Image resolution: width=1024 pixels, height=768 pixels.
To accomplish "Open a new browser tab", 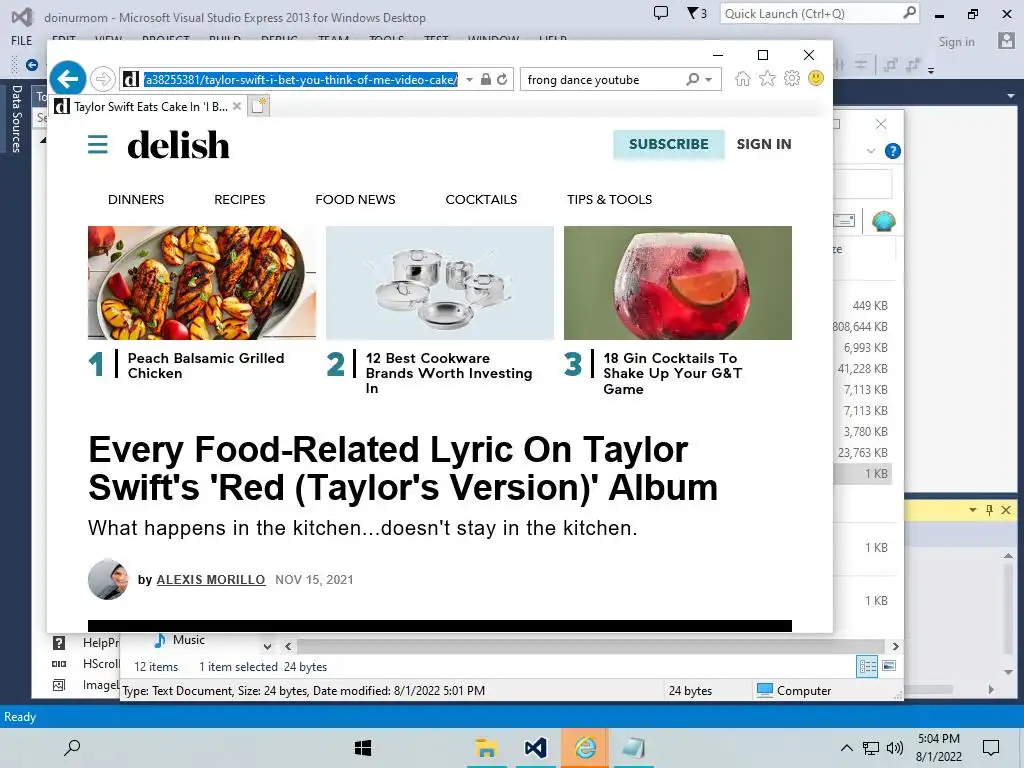I will [259, 106].
